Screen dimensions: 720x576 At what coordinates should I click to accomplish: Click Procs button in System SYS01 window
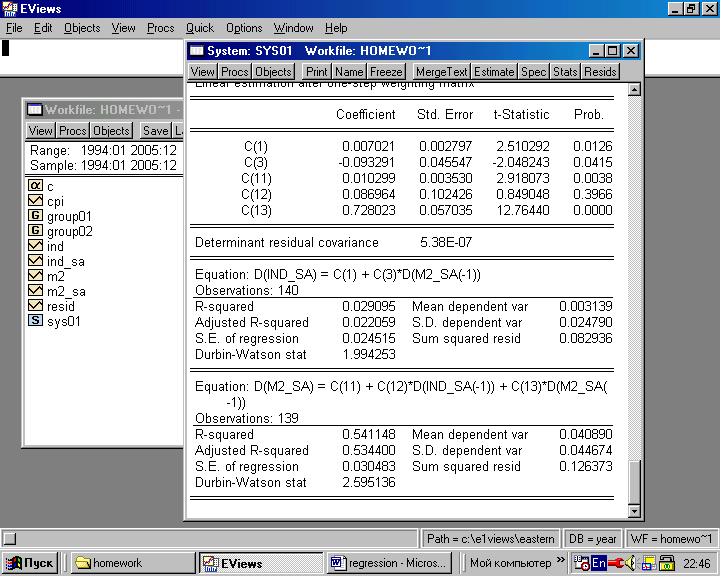234,72
